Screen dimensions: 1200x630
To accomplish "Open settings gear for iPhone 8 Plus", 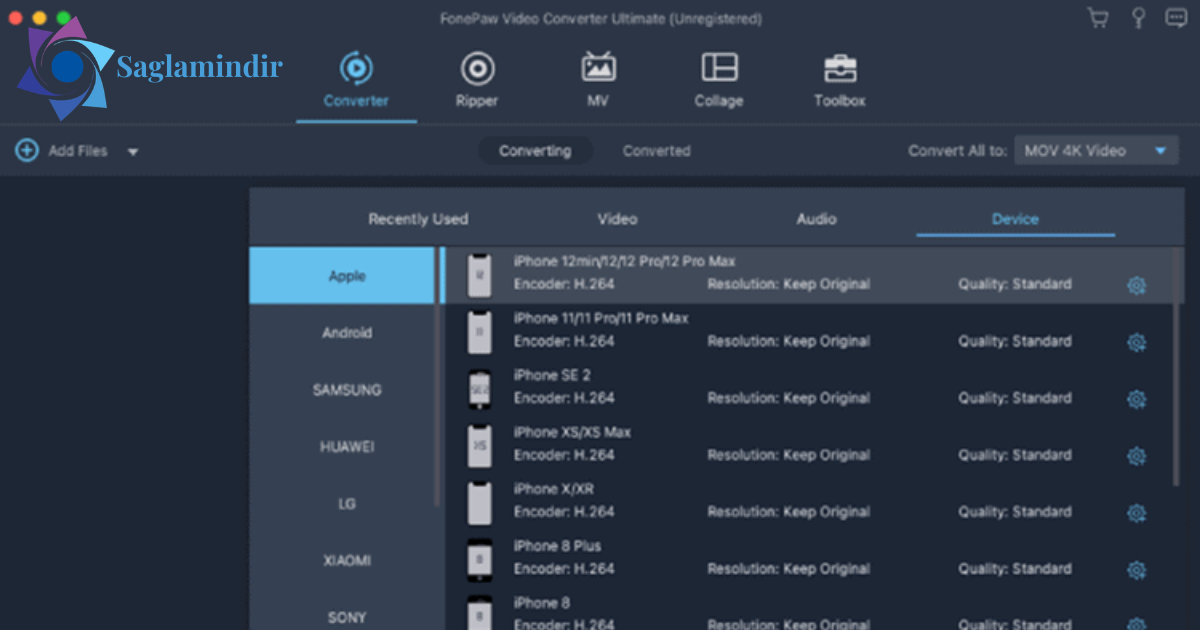I will (1136, 570).
